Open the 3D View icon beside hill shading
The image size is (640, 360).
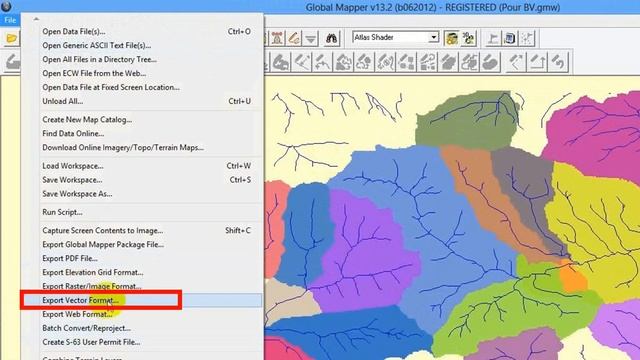[x=469, y=38]
